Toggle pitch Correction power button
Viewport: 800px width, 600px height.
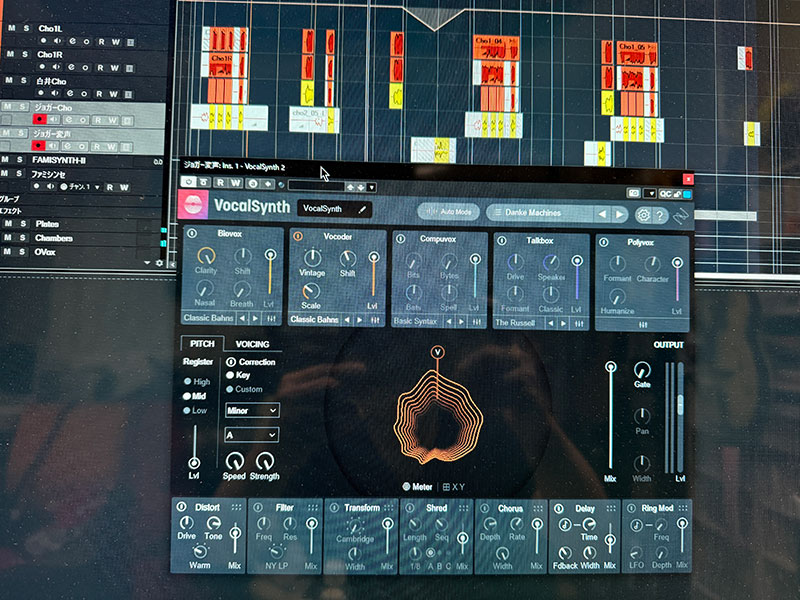pyautogui.click(x=231, y=362)
